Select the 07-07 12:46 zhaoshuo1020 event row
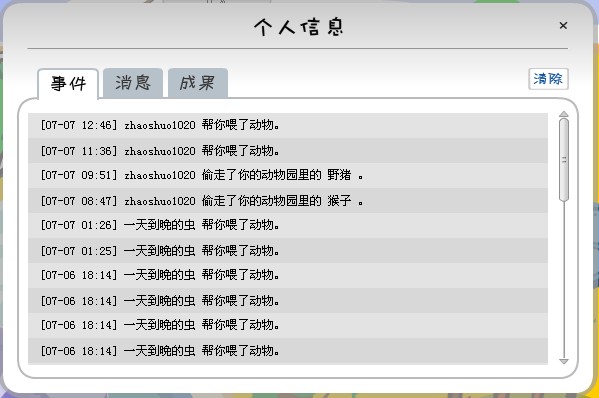The height and width of the screenshot is (398, 599). coord(288,125)
